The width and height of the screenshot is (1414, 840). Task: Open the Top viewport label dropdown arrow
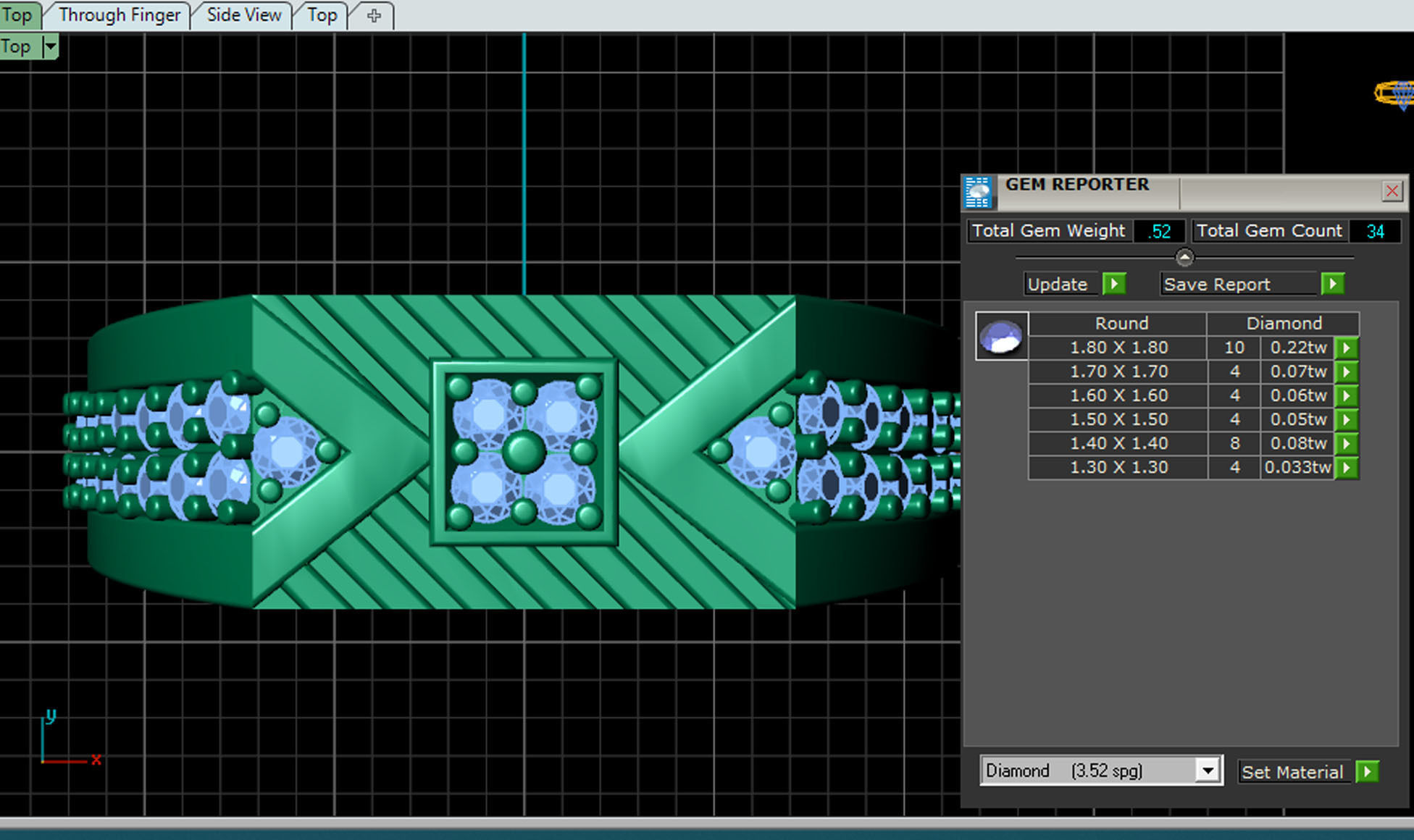[x=50, y=47]
